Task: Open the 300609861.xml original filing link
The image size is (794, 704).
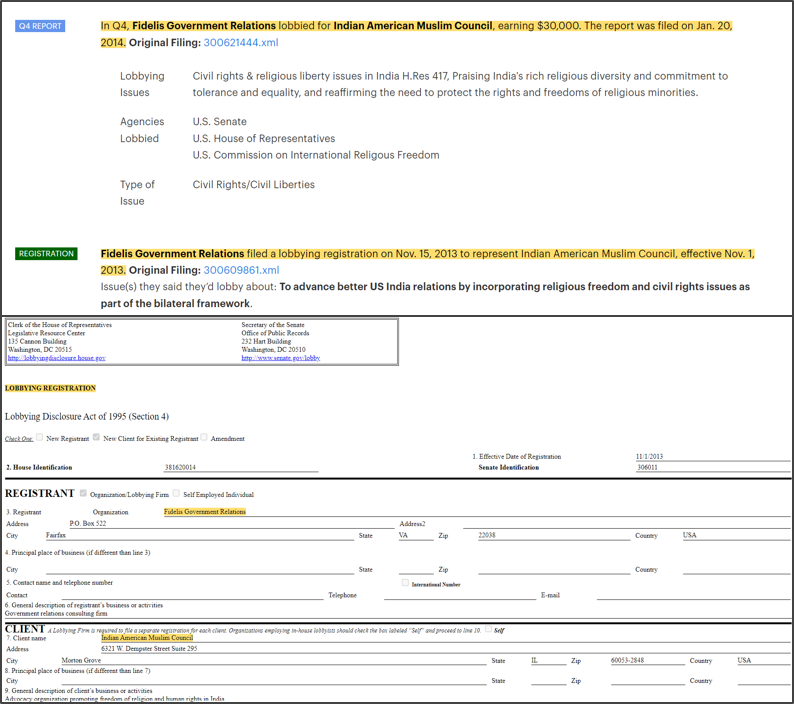Action: [x=241, y=270]
